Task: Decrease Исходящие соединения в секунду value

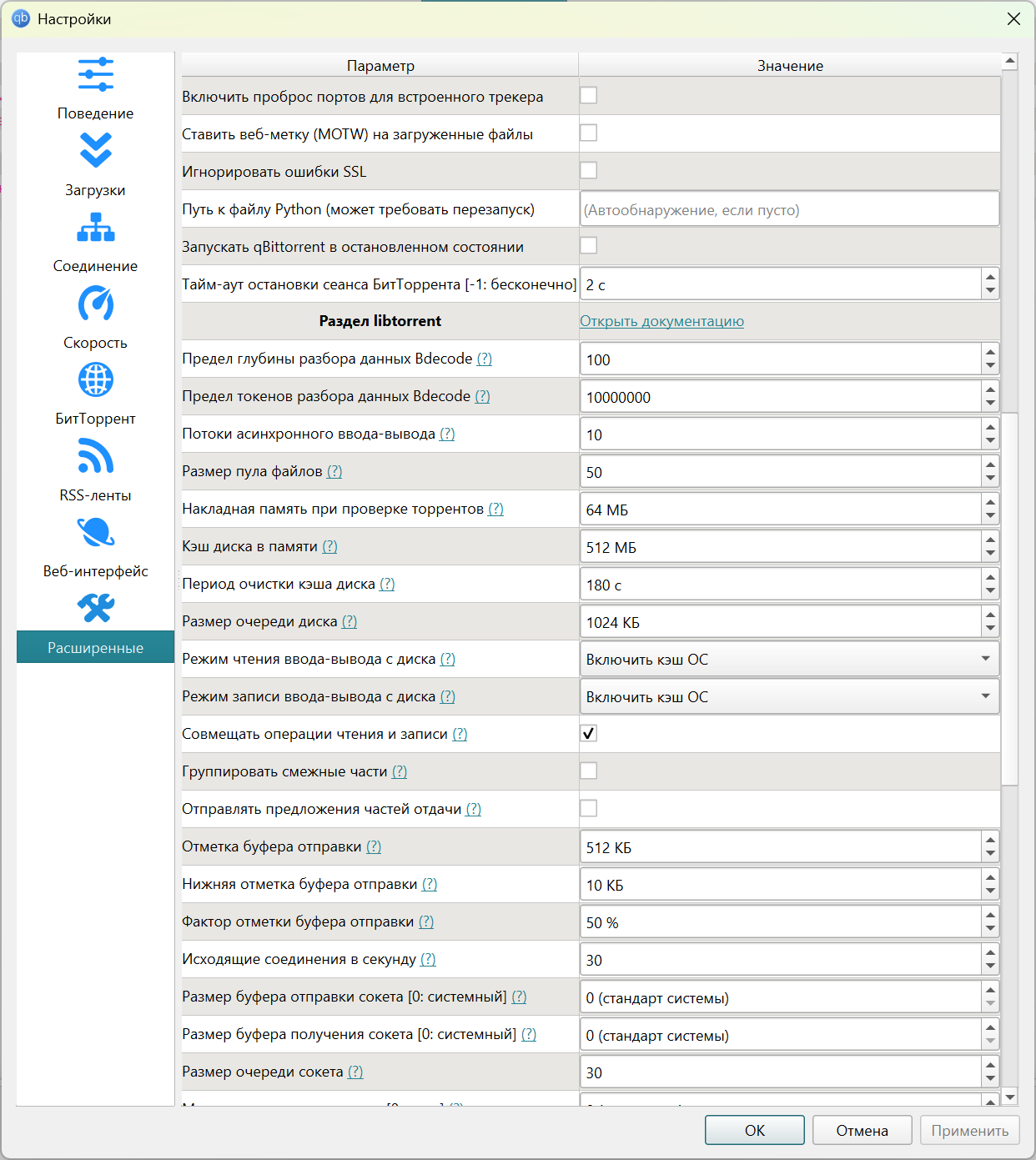Action: [990, 967]
